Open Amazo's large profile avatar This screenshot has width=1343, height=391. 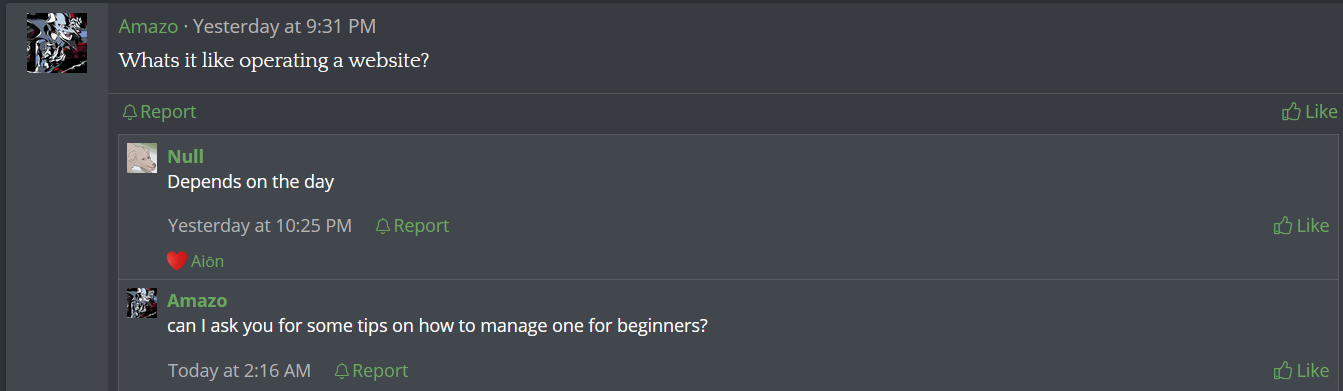tap(57, 43)
